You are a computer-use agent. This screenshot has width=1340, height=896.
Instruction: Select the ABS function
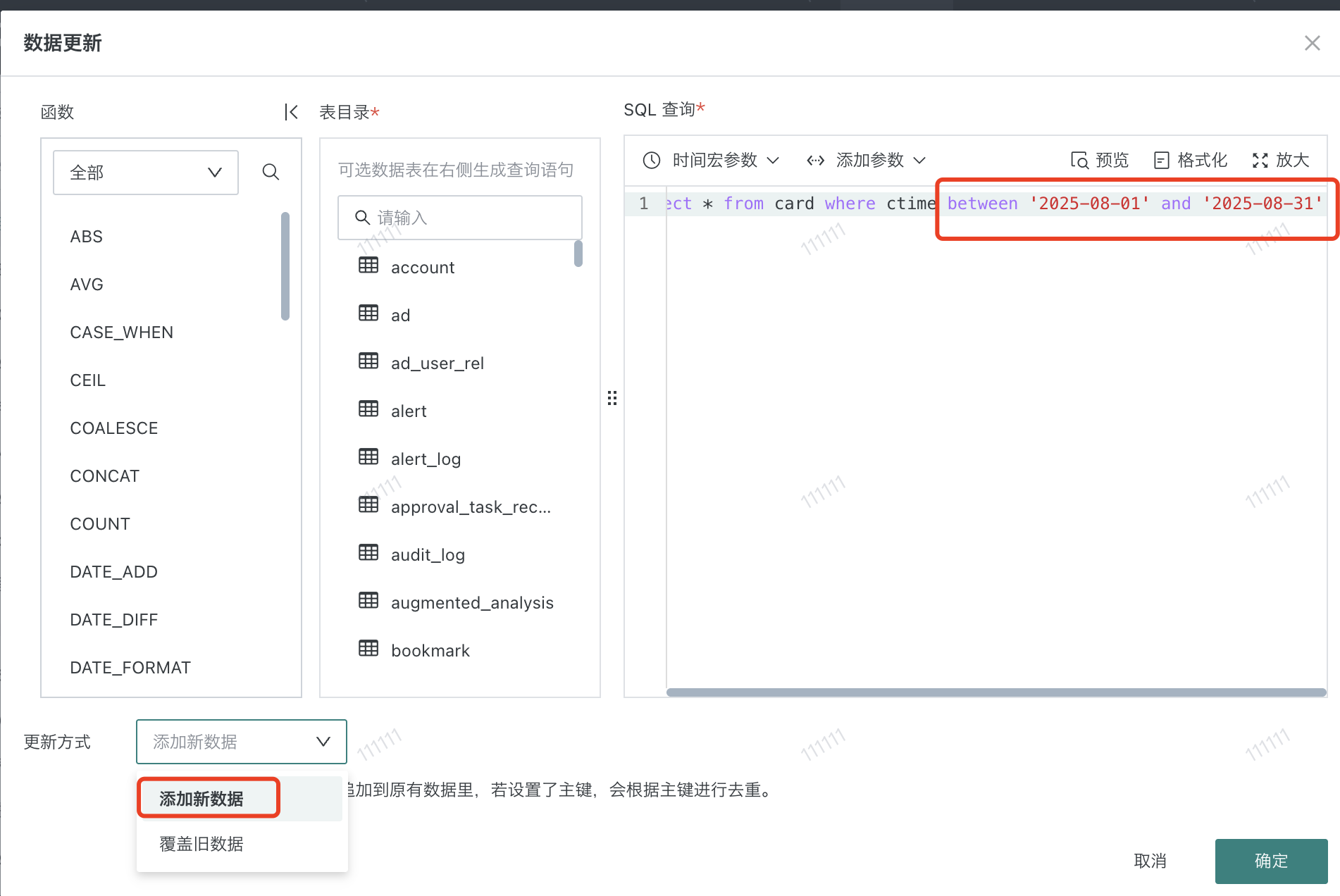[x=87, y=237]
